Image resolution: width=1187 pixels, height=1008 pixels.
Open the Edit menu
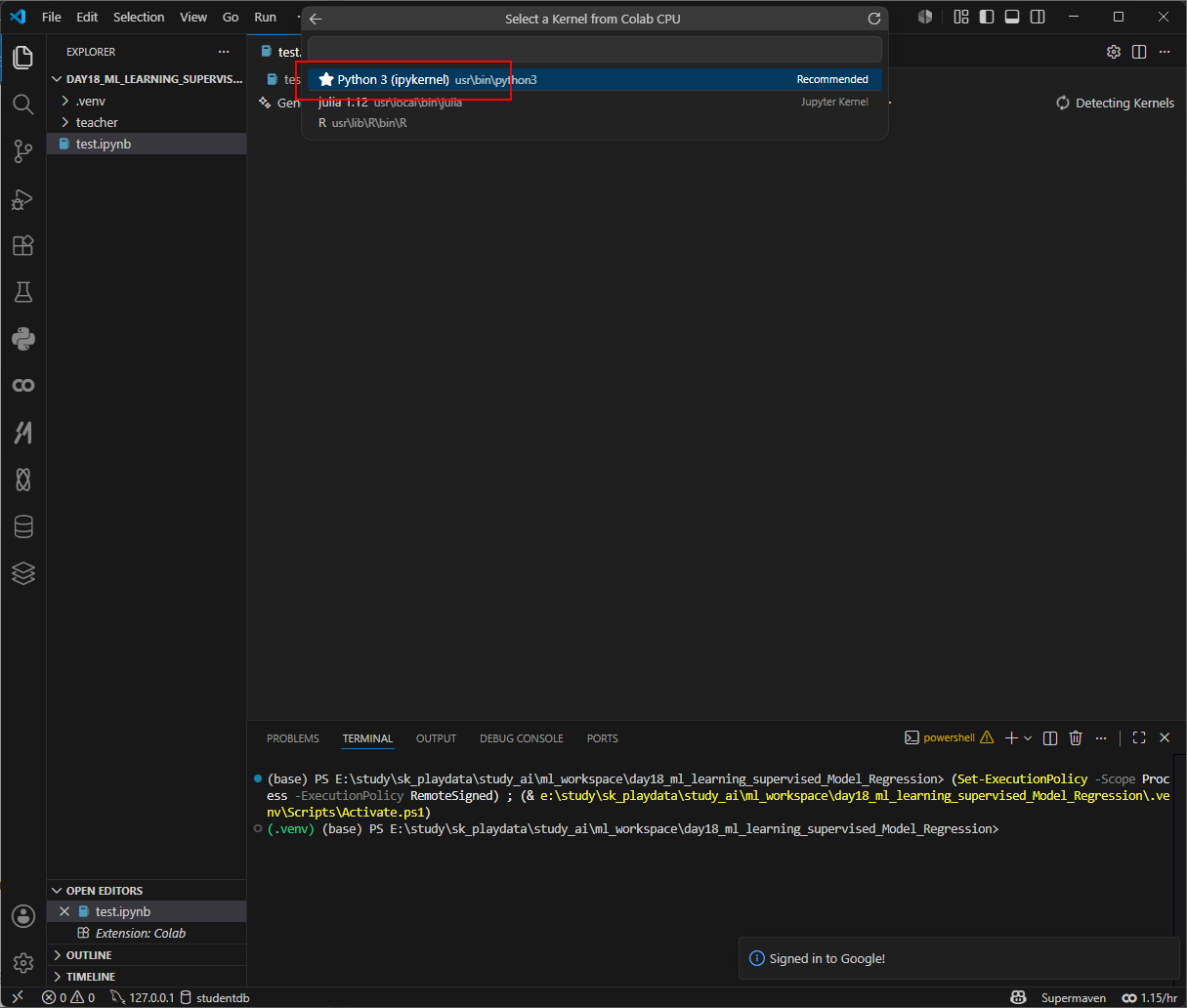(87, 17)
